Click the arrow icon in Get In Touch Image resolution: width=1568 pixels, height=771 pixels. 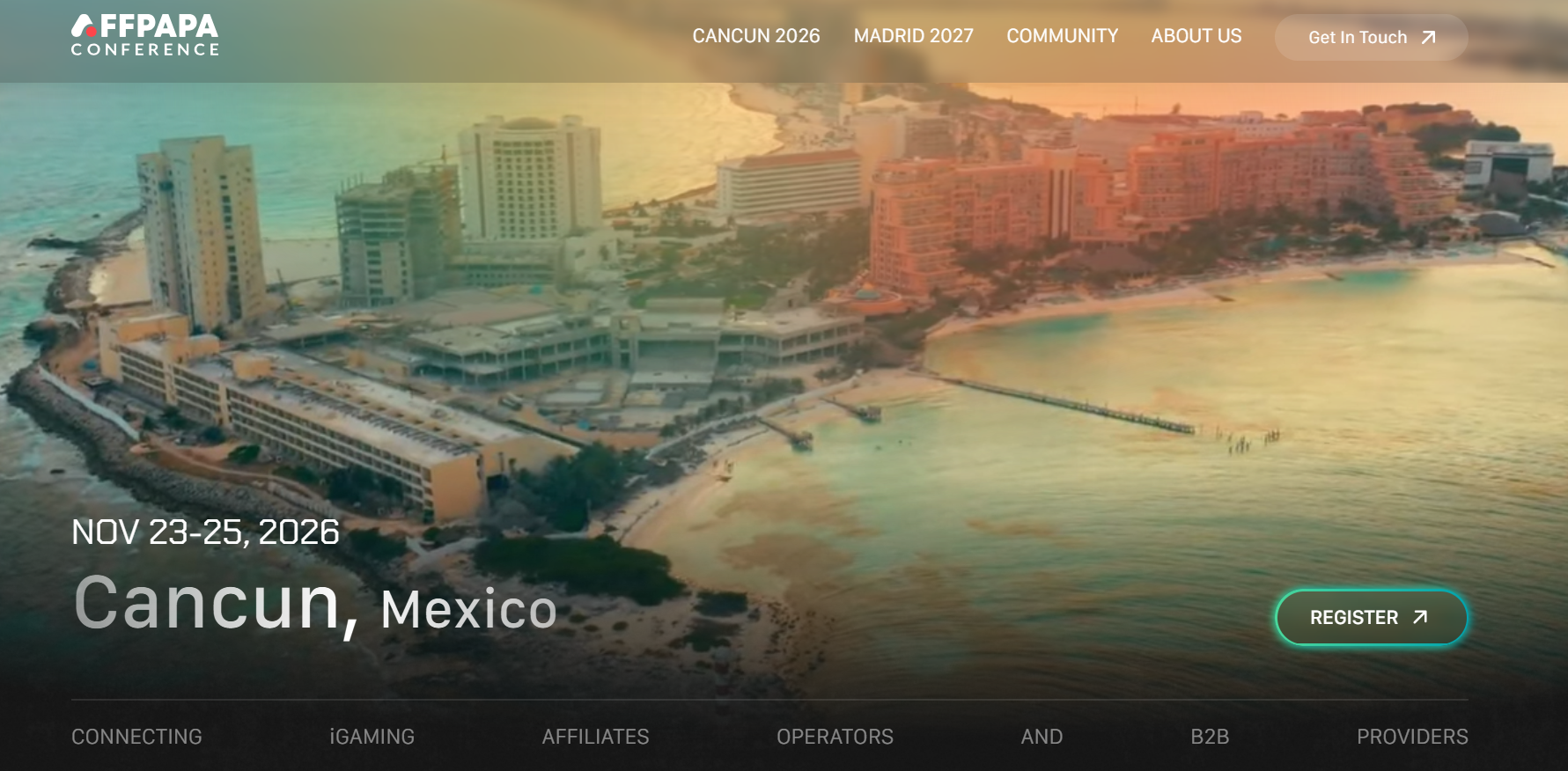1429,38
